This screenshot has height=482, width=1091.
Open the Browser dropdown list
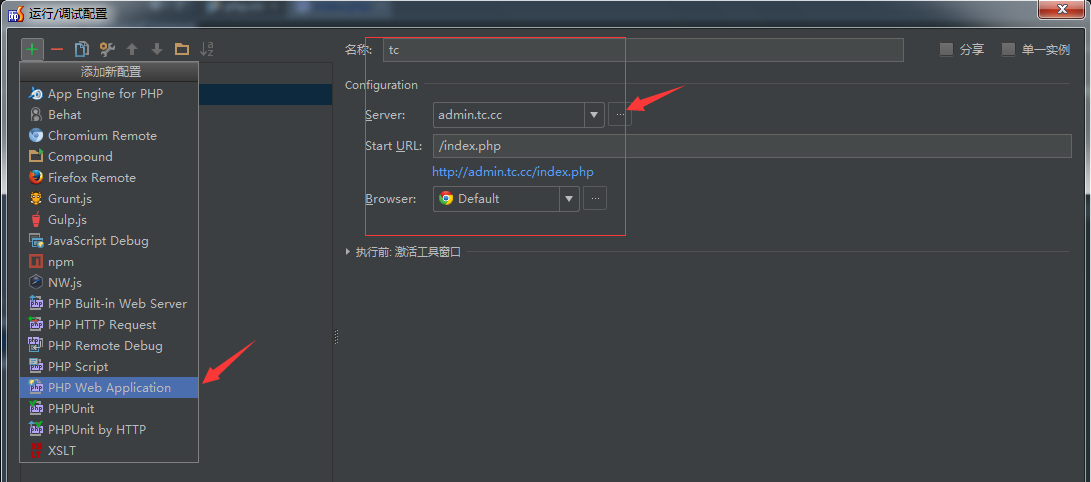[x=569, y=199]
